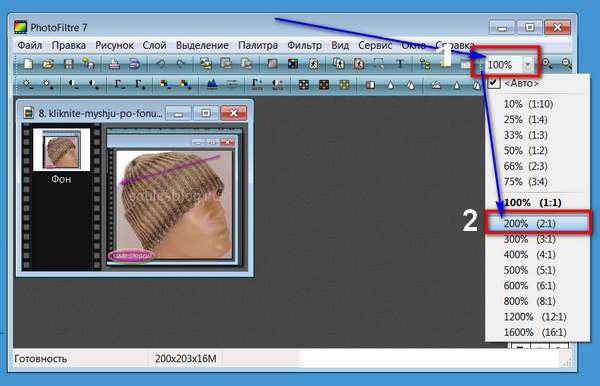600x386 pixels.
Task: Open a file with the folder icon
Action: (48, 64)
